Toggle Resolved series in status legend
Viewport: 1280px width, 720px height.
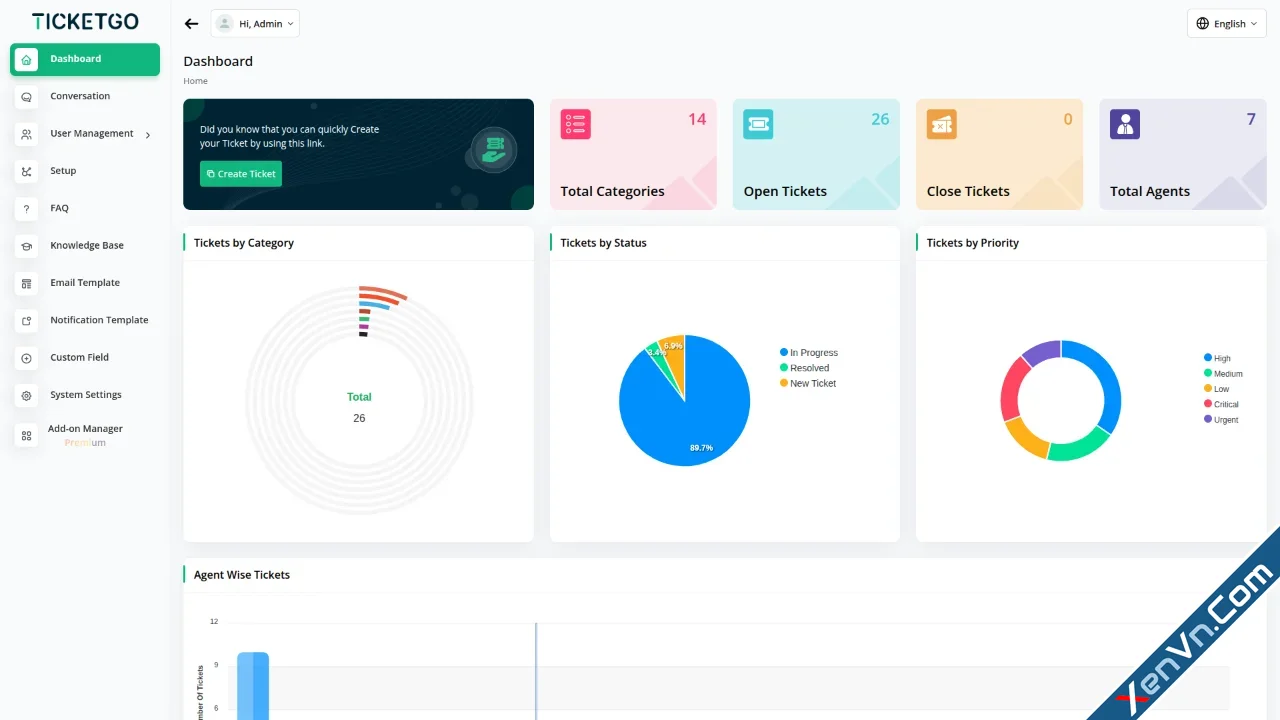pyautogui.click(x=804, y=368)
